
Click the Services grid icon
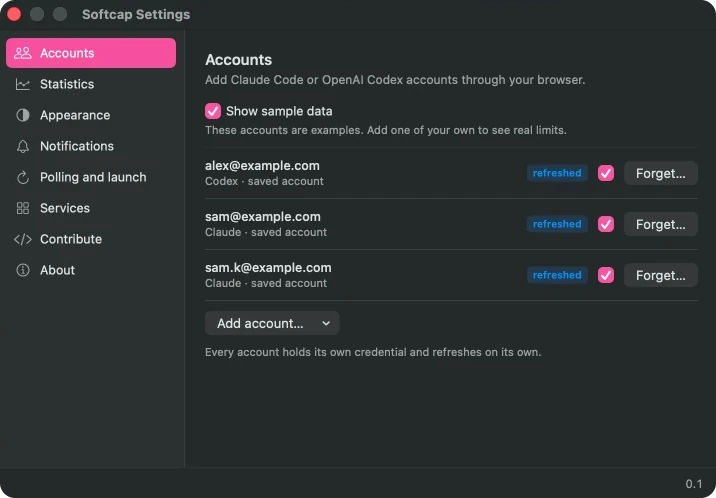(23, 208)
